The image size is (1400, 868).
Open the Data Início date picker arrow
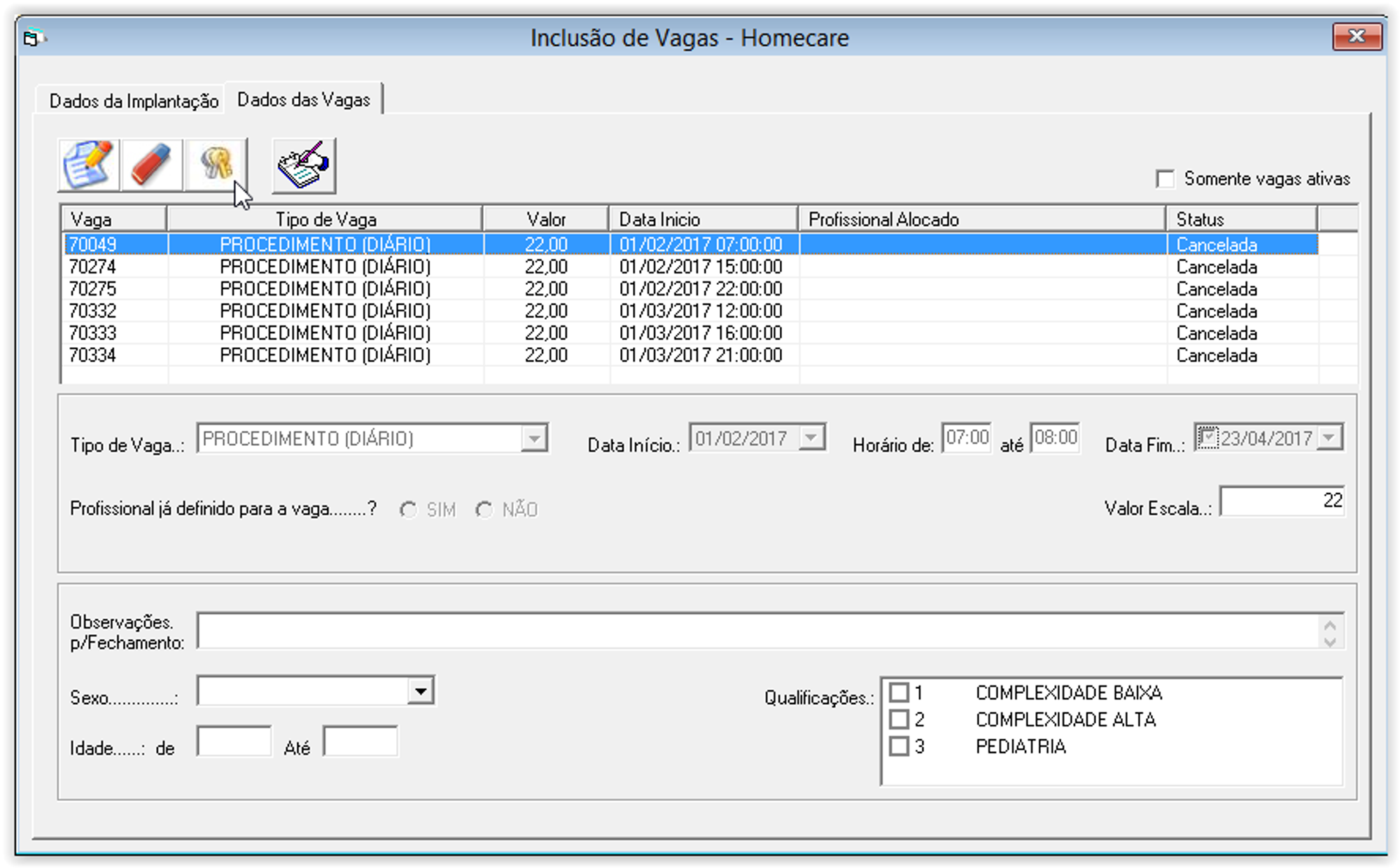811,438
